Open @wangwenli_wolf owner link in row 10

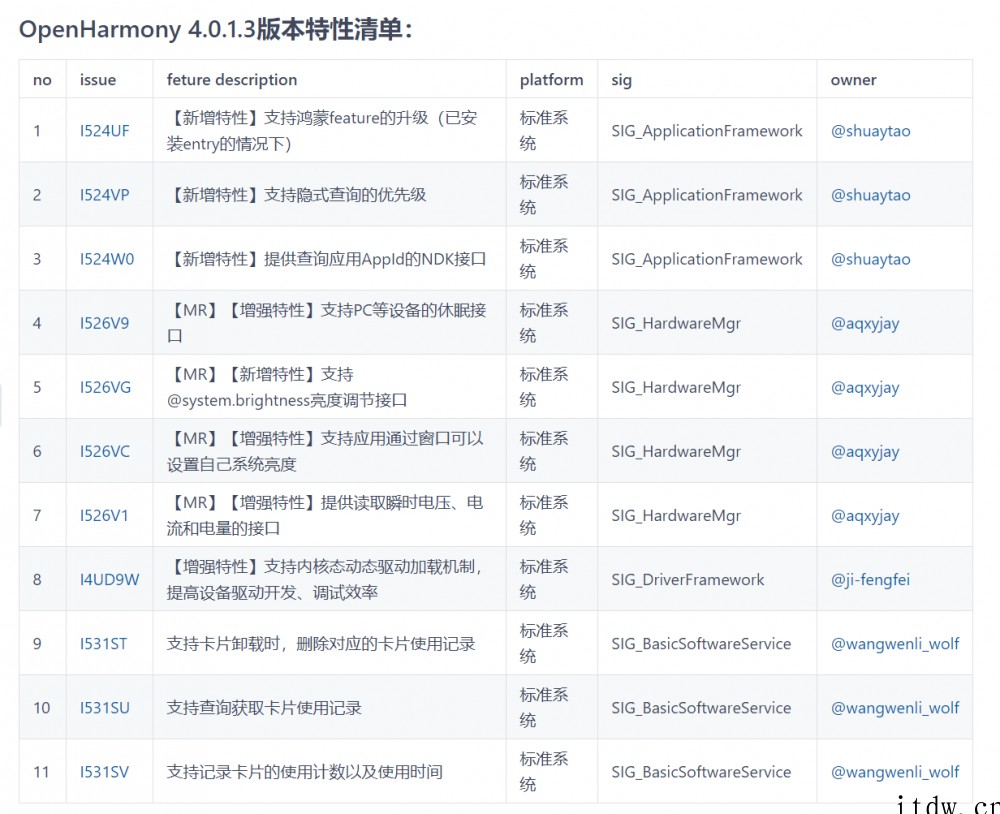click(895, 707)
